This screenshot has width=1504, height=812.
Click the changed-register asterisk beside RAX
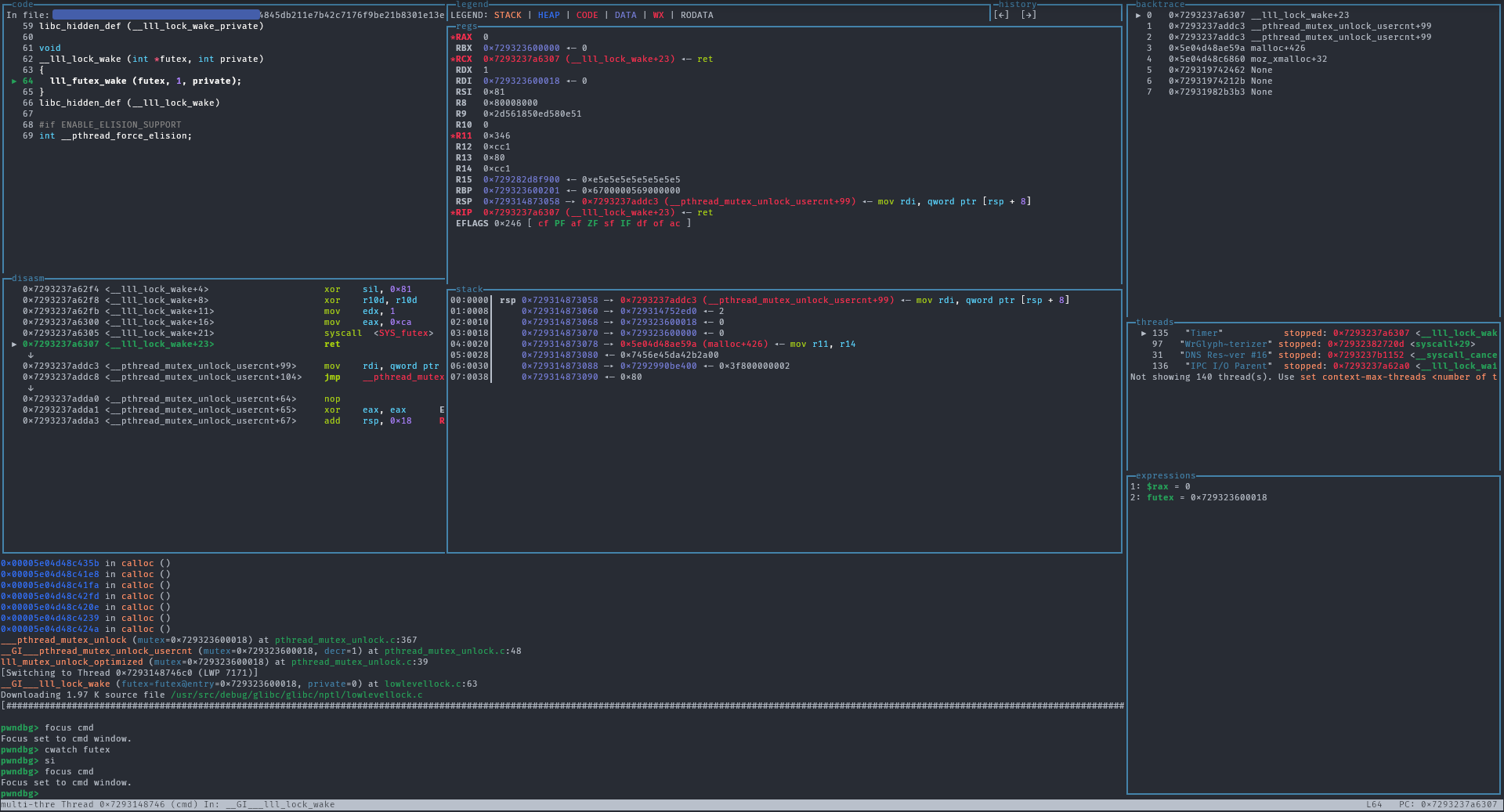tap(453, 38)
